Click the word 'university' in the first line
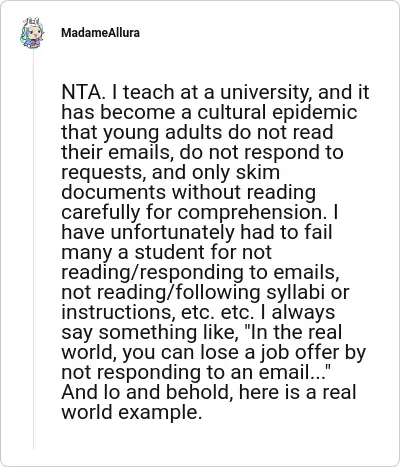This screenshot has height=467, width=400. 264,93
